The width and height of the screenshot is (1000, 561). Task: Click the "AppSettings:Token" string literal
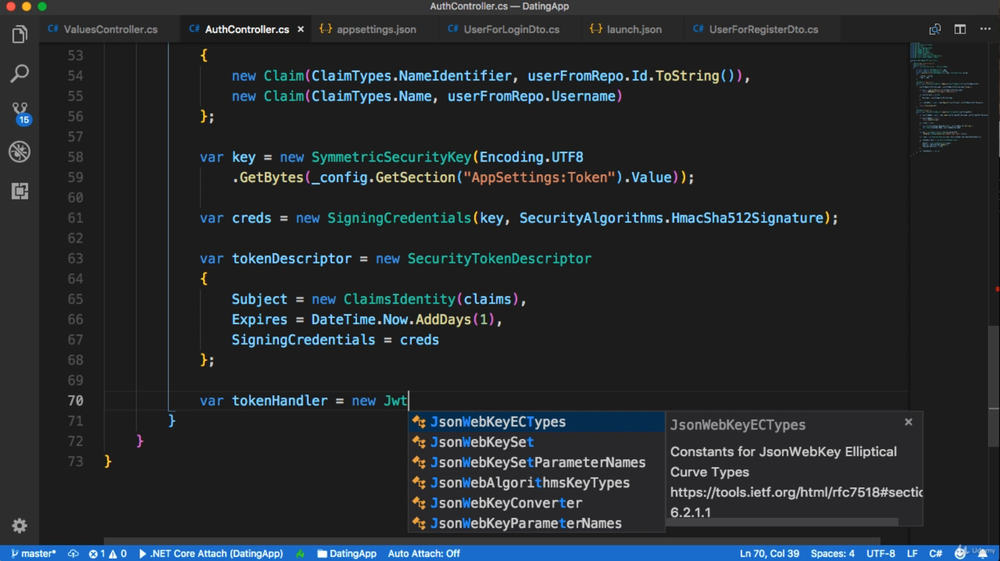pos(539,177)
